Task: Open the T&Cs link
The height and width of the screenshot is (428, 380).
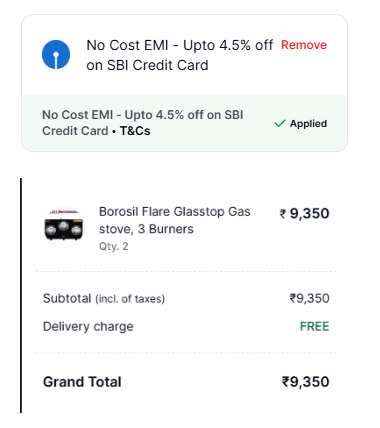Action: (135, 131)
